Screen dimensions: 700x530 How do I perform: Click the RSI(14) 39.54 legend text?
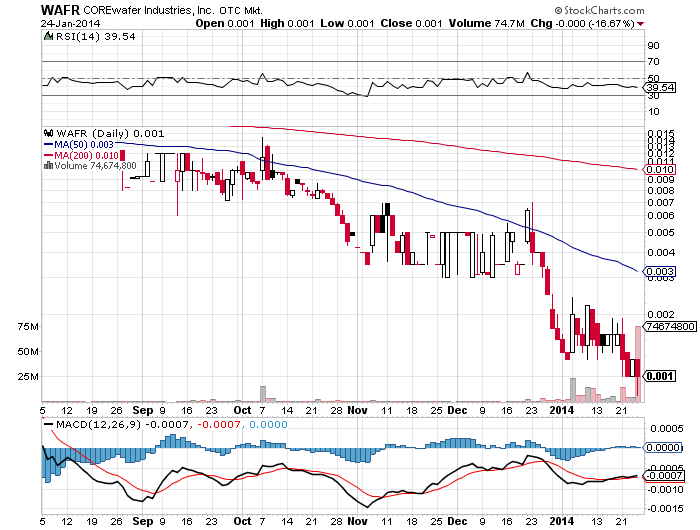click(95, 37)
